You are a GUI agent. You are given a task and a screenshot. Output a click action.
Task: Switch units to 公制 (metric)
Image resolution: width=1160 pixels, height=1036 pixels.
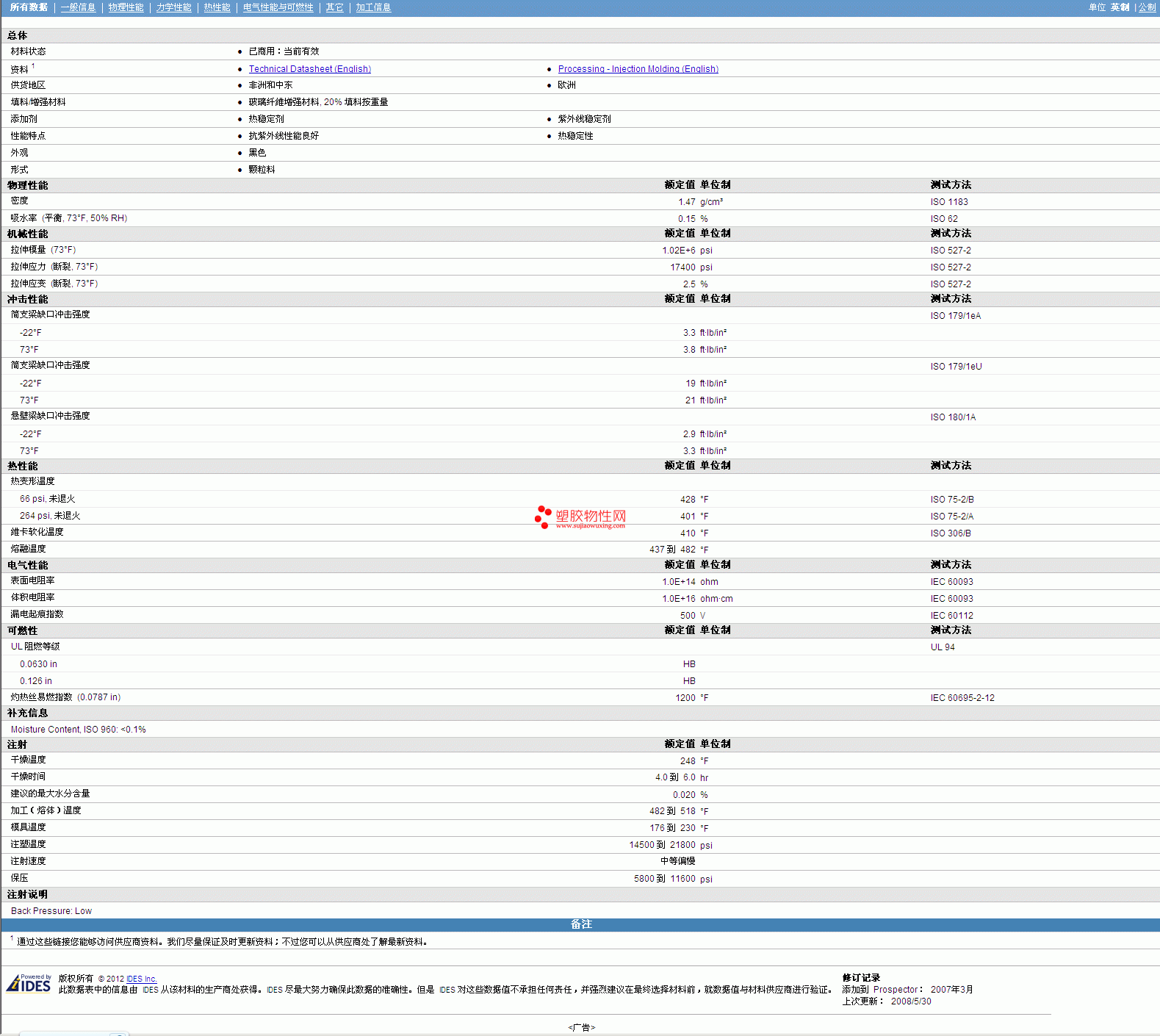[x=1147, y=7]
